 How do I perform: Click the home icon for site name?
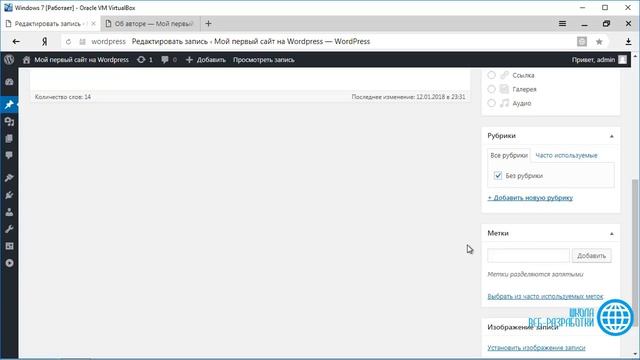click(x=27, y=60)
